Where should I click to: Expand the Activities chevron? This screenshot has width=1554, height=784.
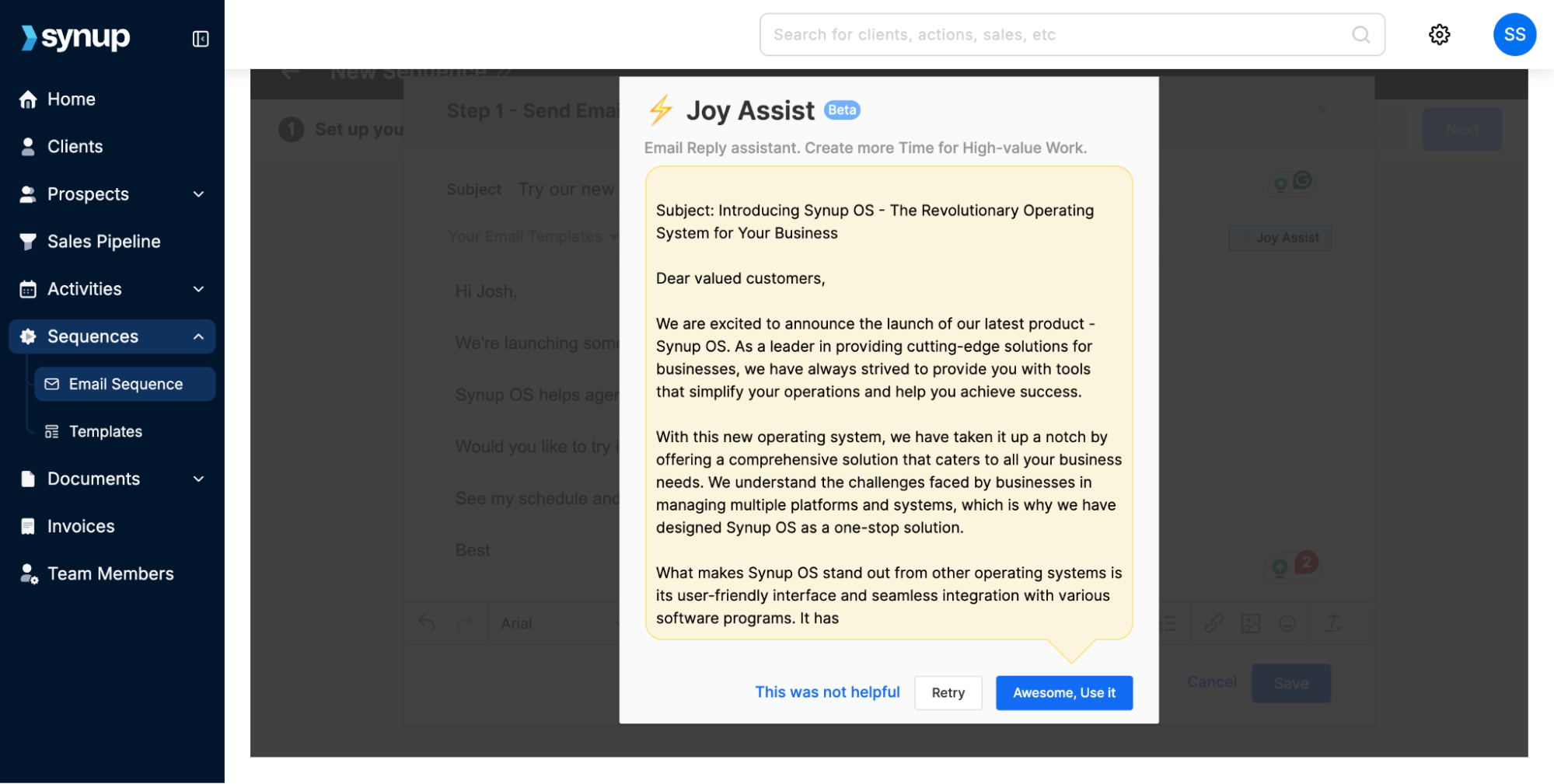click(199, 289)
